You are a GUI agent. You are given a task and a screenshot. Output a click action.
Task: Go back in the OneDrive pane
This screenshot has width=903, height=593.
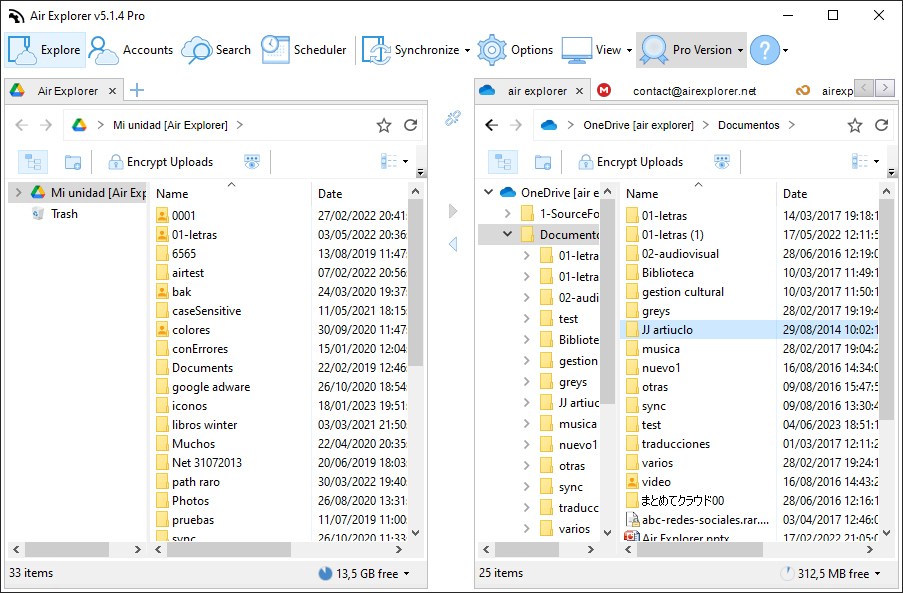coord(491,125)
